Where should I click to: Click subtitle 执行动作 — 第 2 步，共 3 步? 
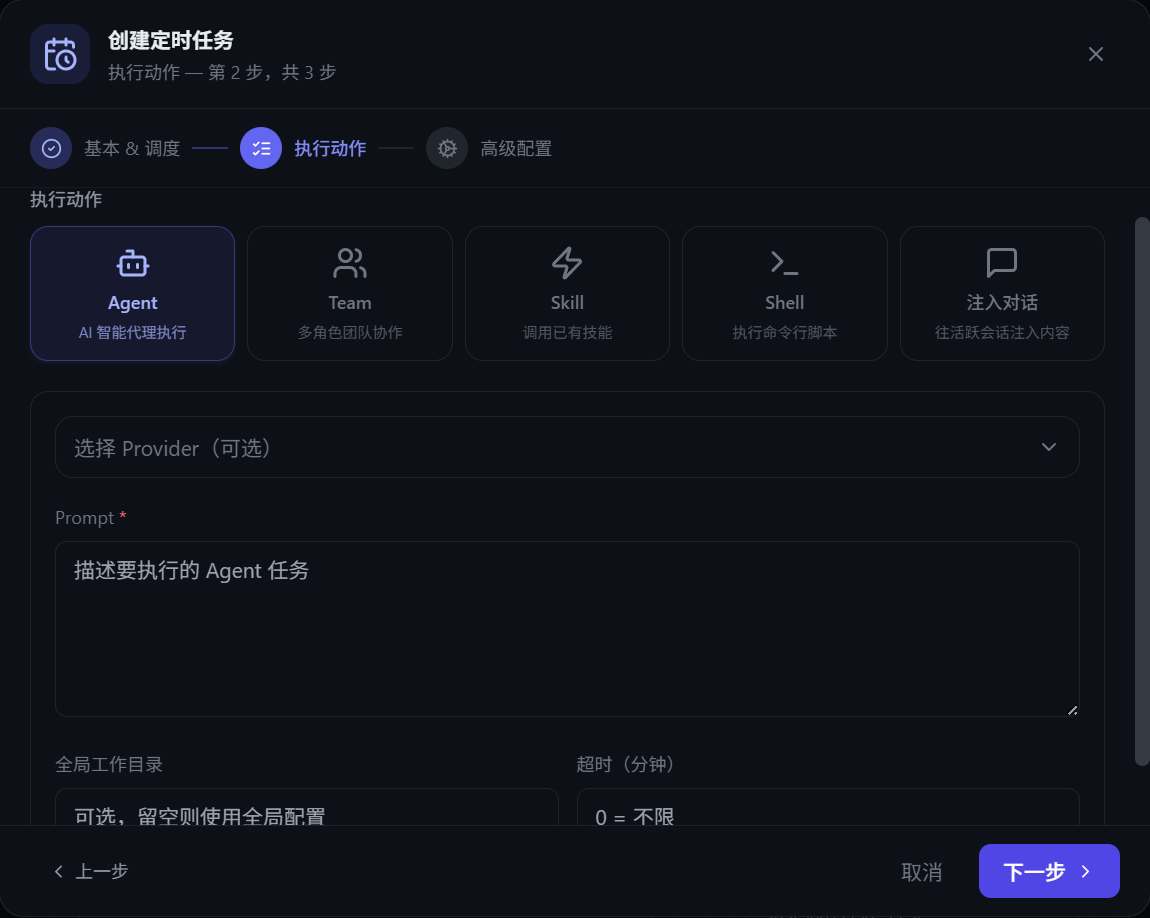tap(222, 72)
